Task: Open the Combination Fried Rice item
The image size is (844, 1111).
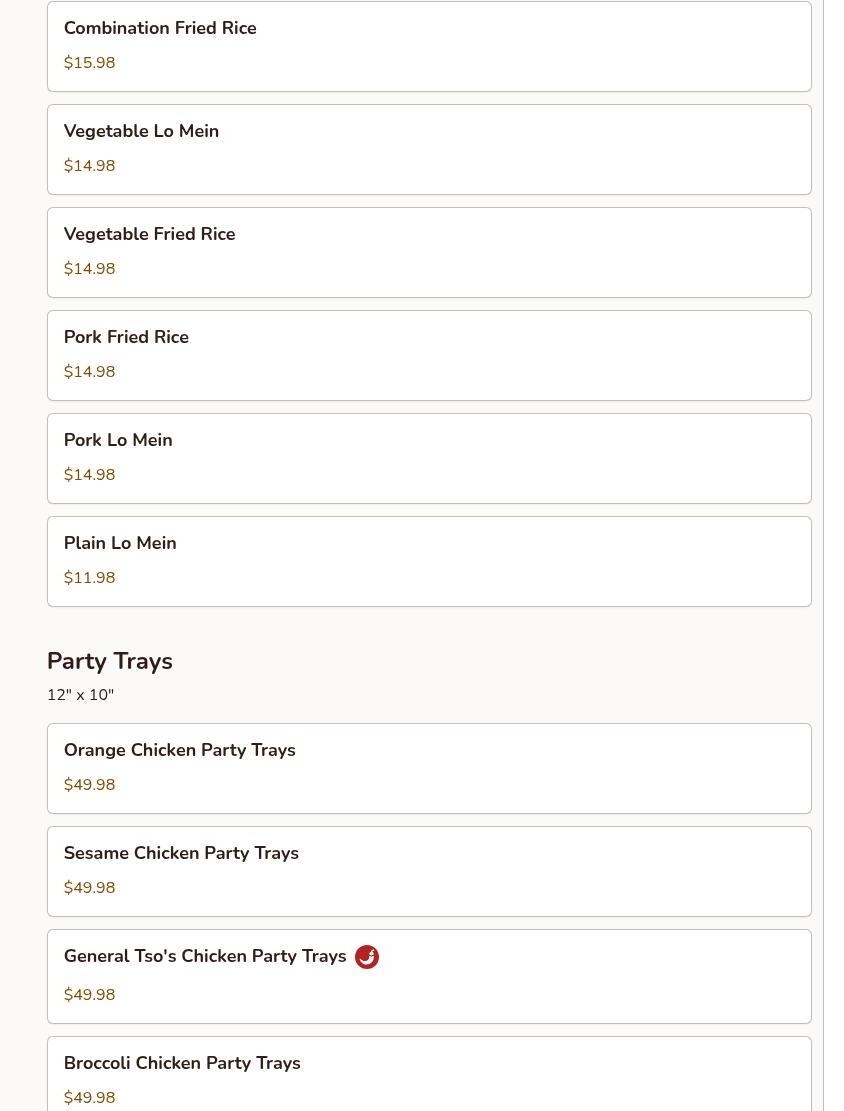Action: tap(429, 46)
